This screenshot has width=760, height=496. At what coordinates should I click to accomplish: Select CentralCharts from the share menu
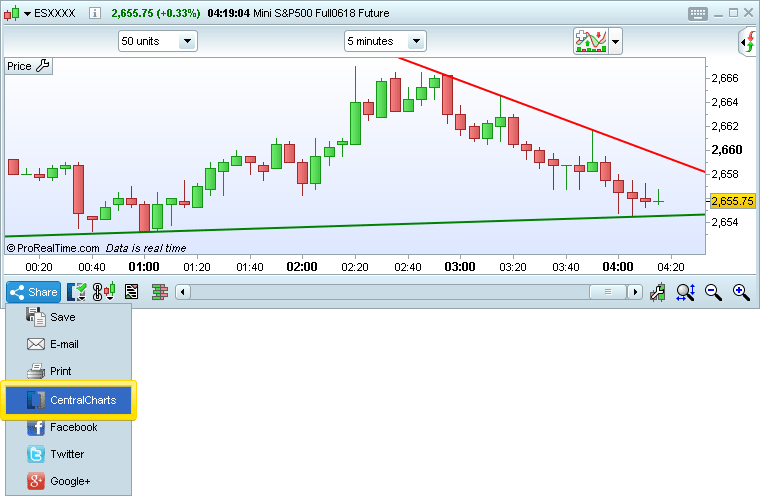coord(70,400)
